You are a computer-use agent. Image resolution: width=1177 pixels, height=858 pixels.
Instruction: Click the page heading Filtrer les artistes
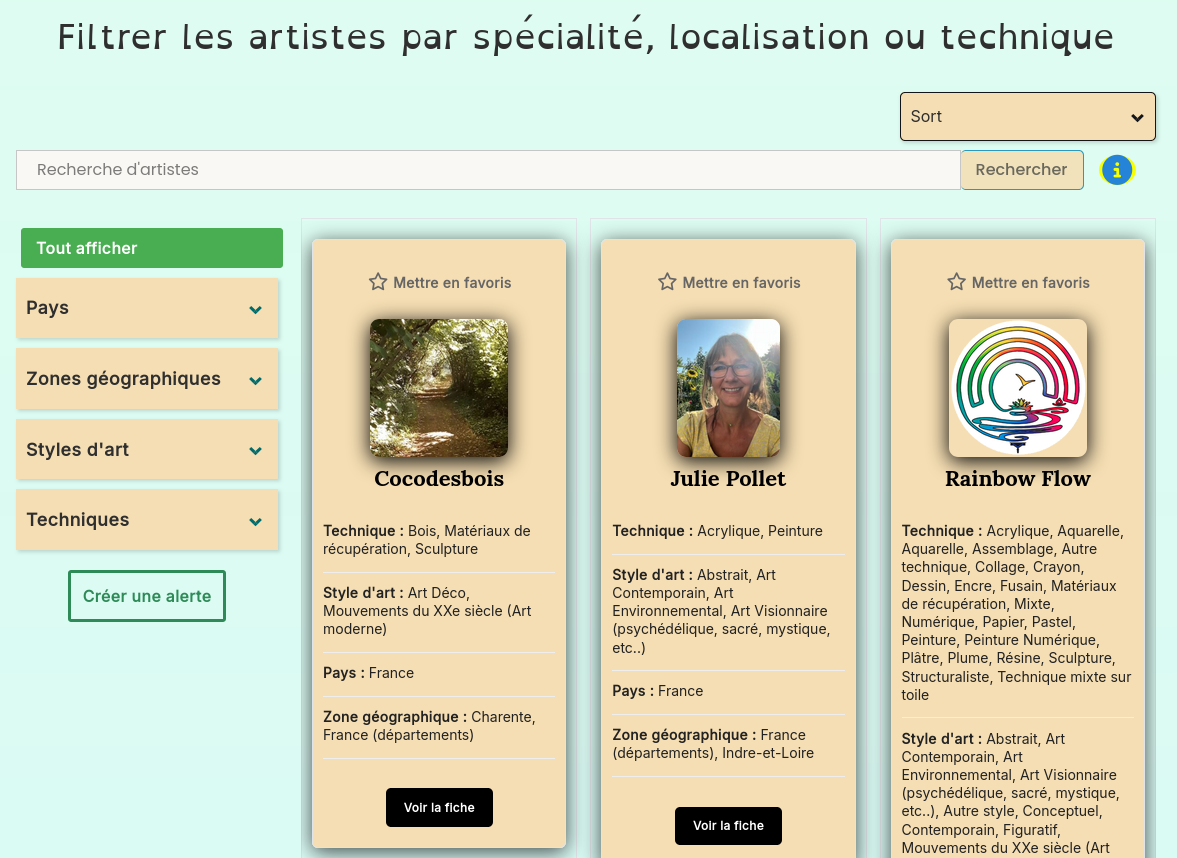(585, 37)
